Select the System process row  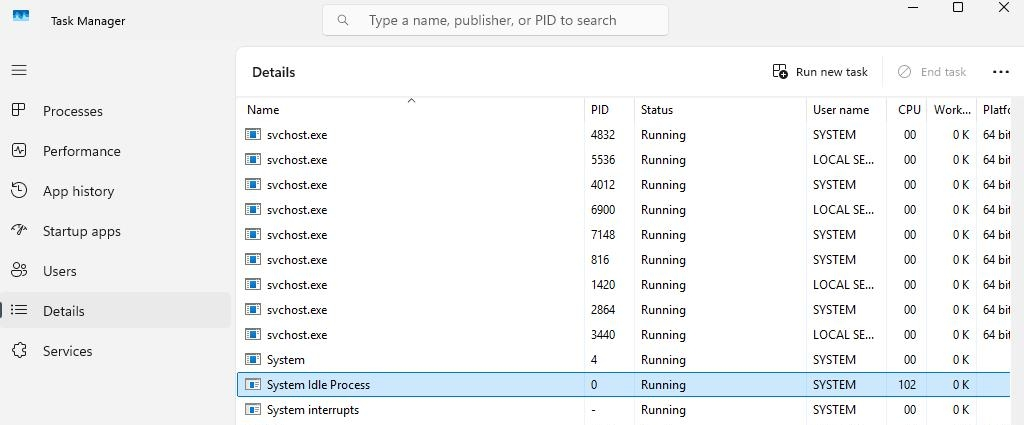[626, 360]
